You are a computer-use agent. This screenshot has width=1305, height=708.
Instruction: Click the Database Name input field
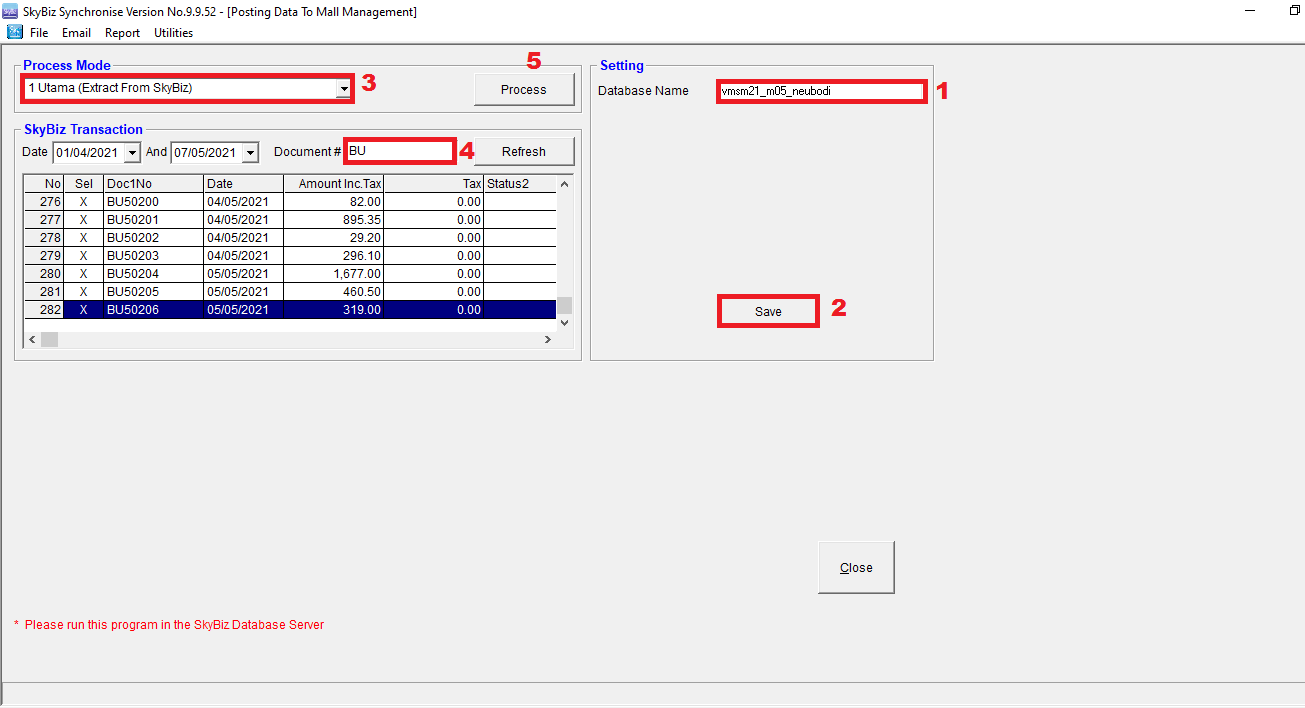point(820,91)
